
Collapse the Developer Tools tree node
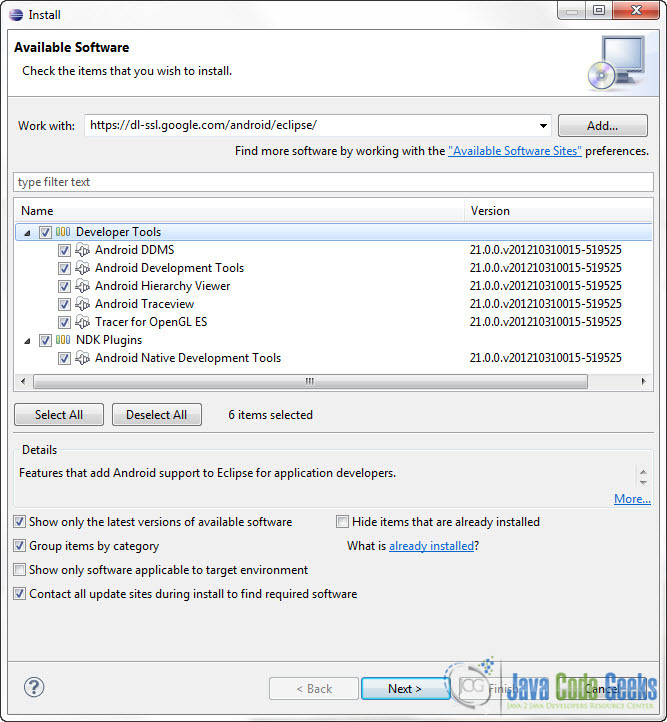28,233
